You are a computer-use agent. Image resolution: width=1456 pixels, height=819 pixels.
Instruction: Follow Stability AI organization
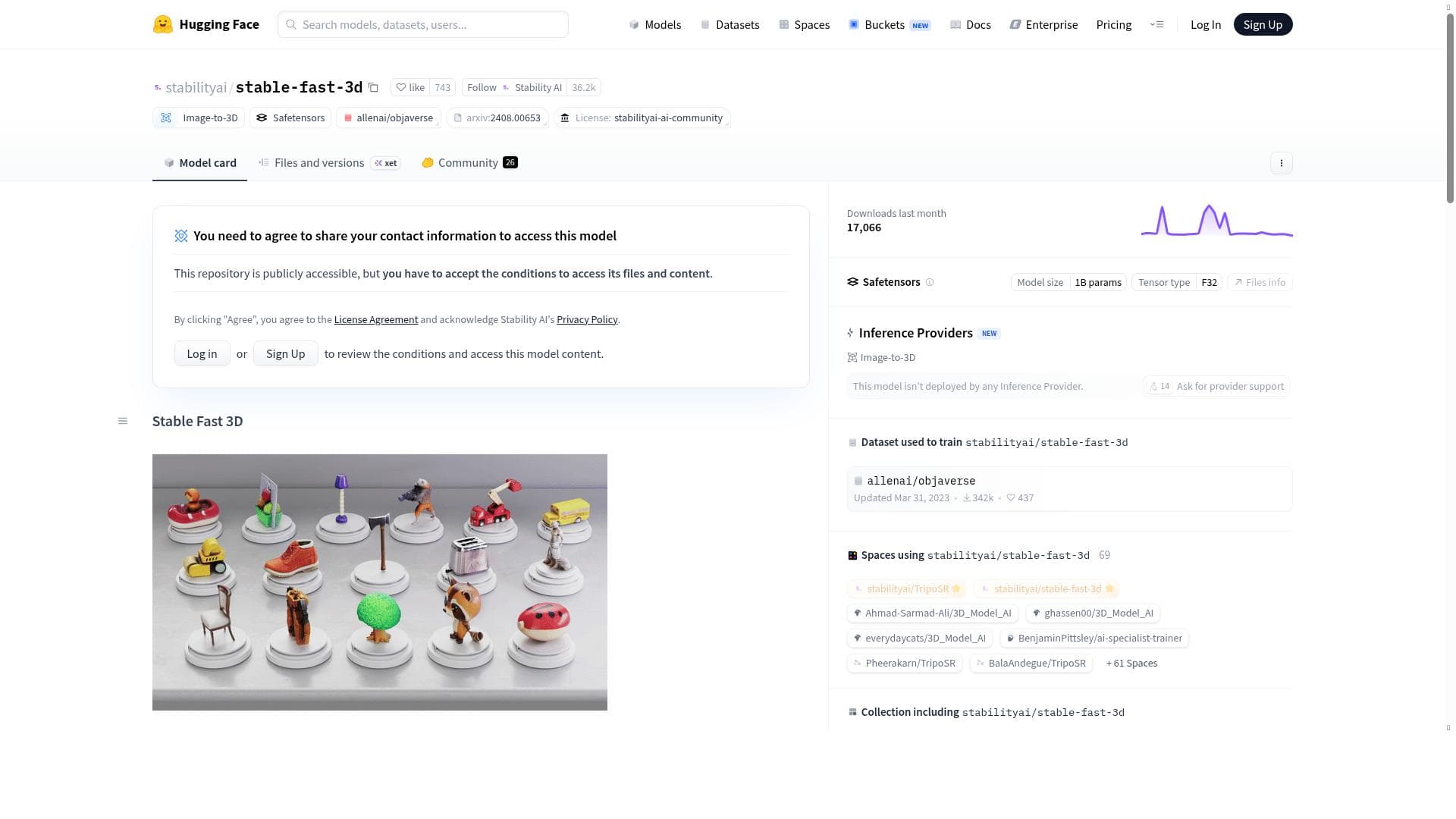coord(481,87)
